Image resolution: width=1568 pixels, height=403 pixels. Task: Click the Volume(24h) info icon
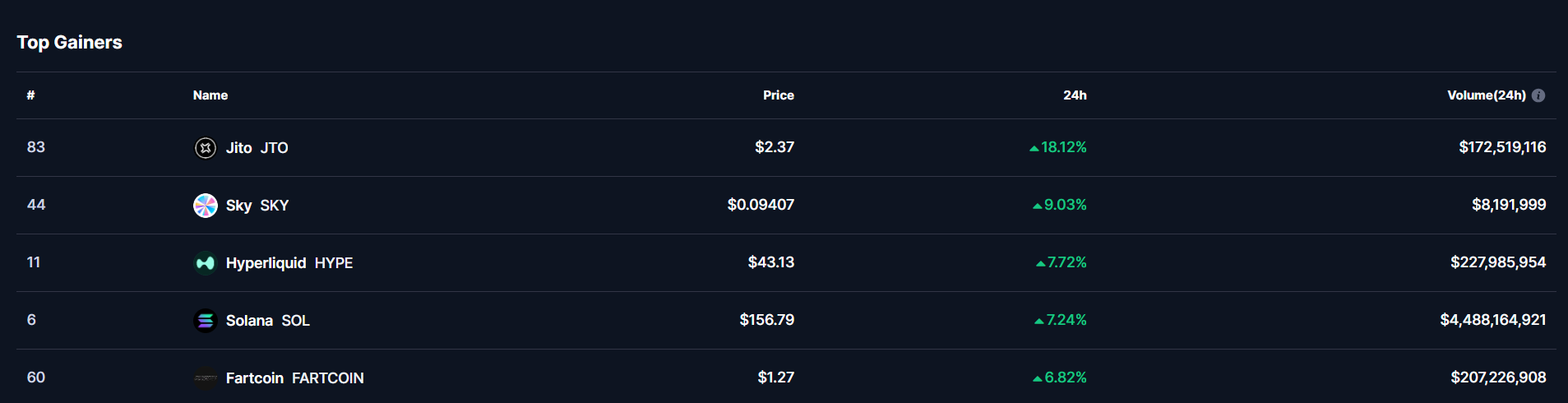tap(1538, 95)
